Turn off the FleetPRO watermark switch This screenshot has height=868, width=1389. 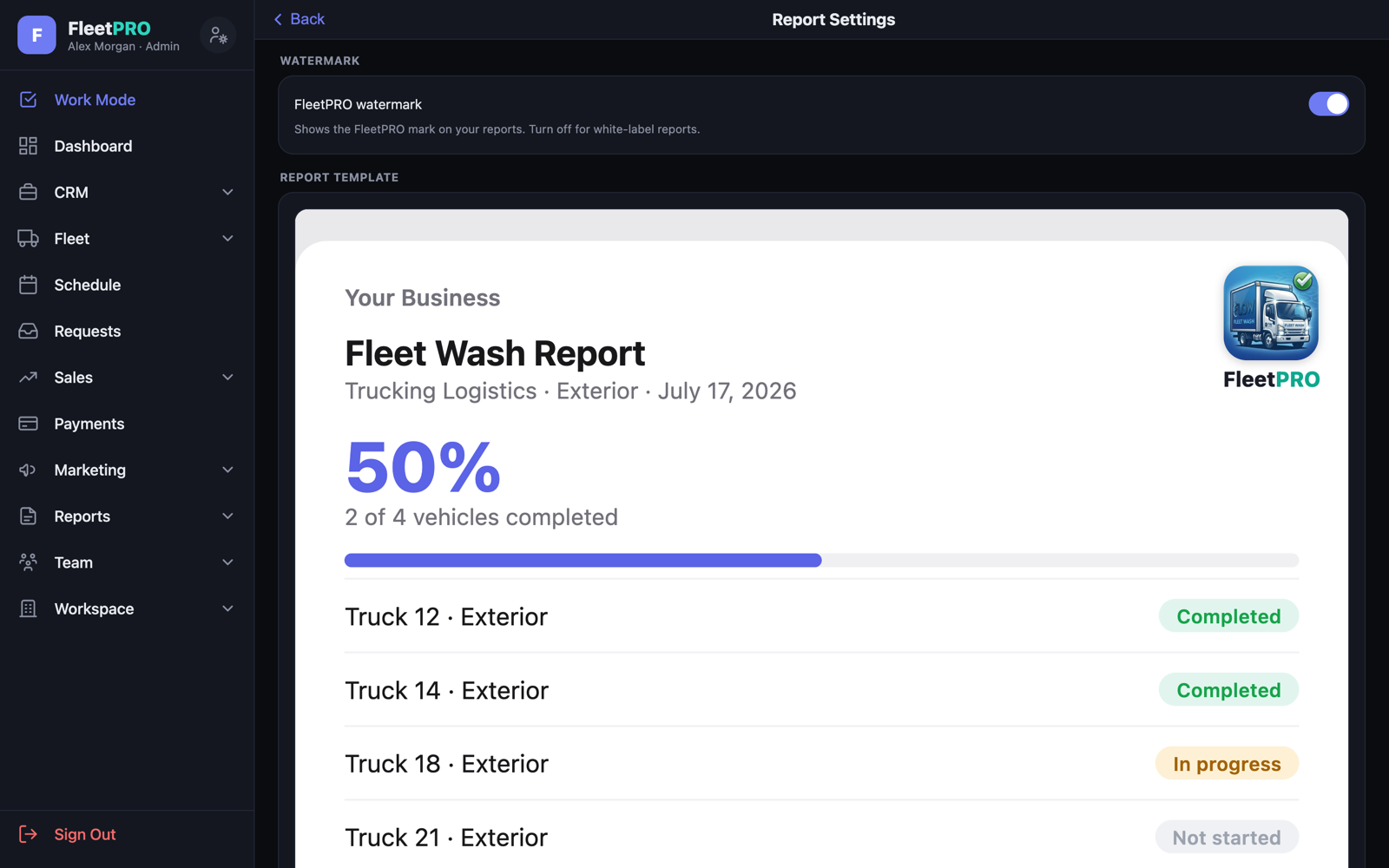tap(1328, 104)
